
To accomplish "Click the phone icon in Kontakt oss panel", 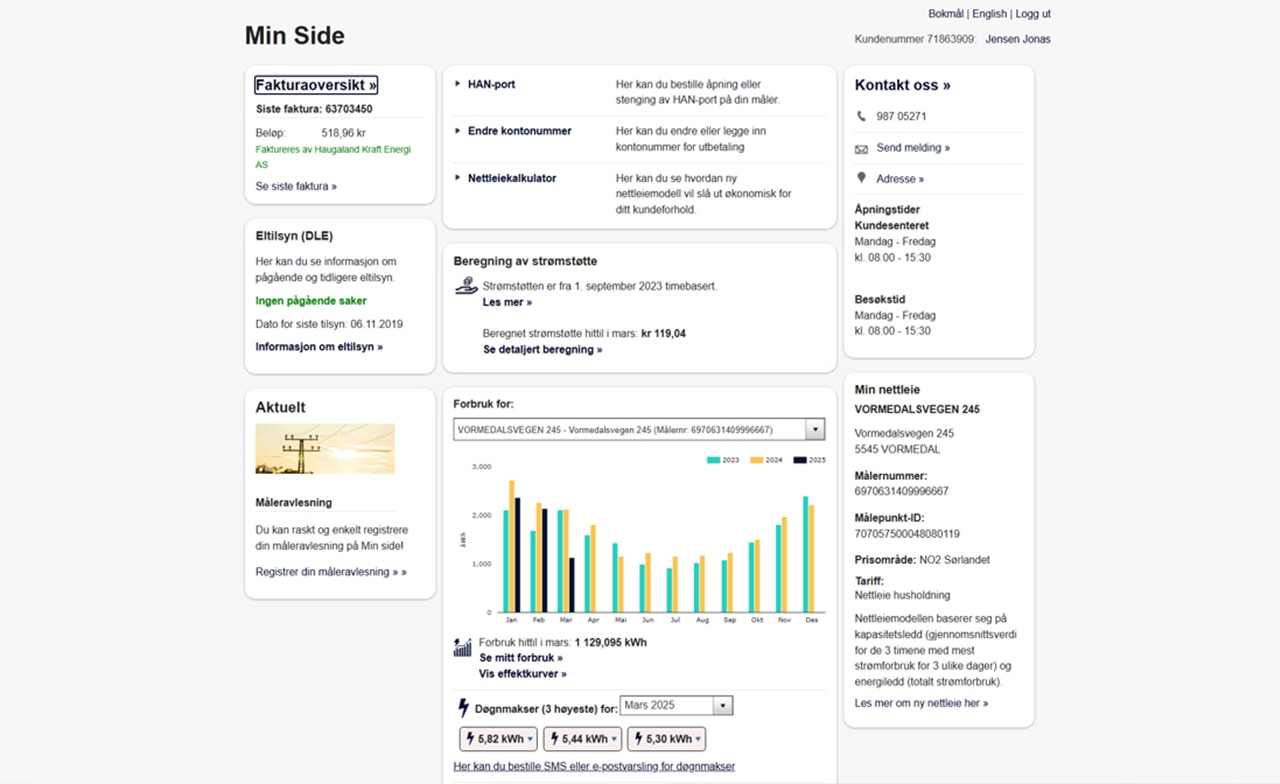I will pos(861,116).
